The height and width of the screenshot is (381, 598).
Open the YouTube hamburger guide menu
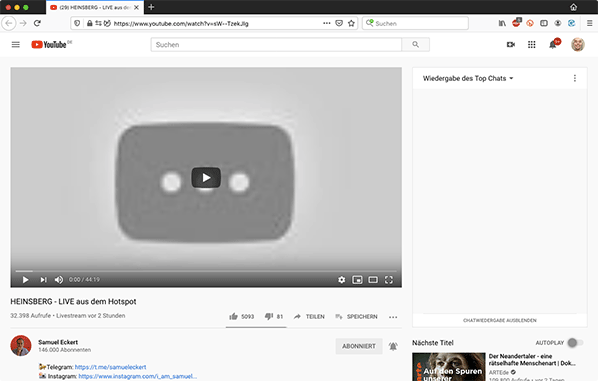coord(16,45)
